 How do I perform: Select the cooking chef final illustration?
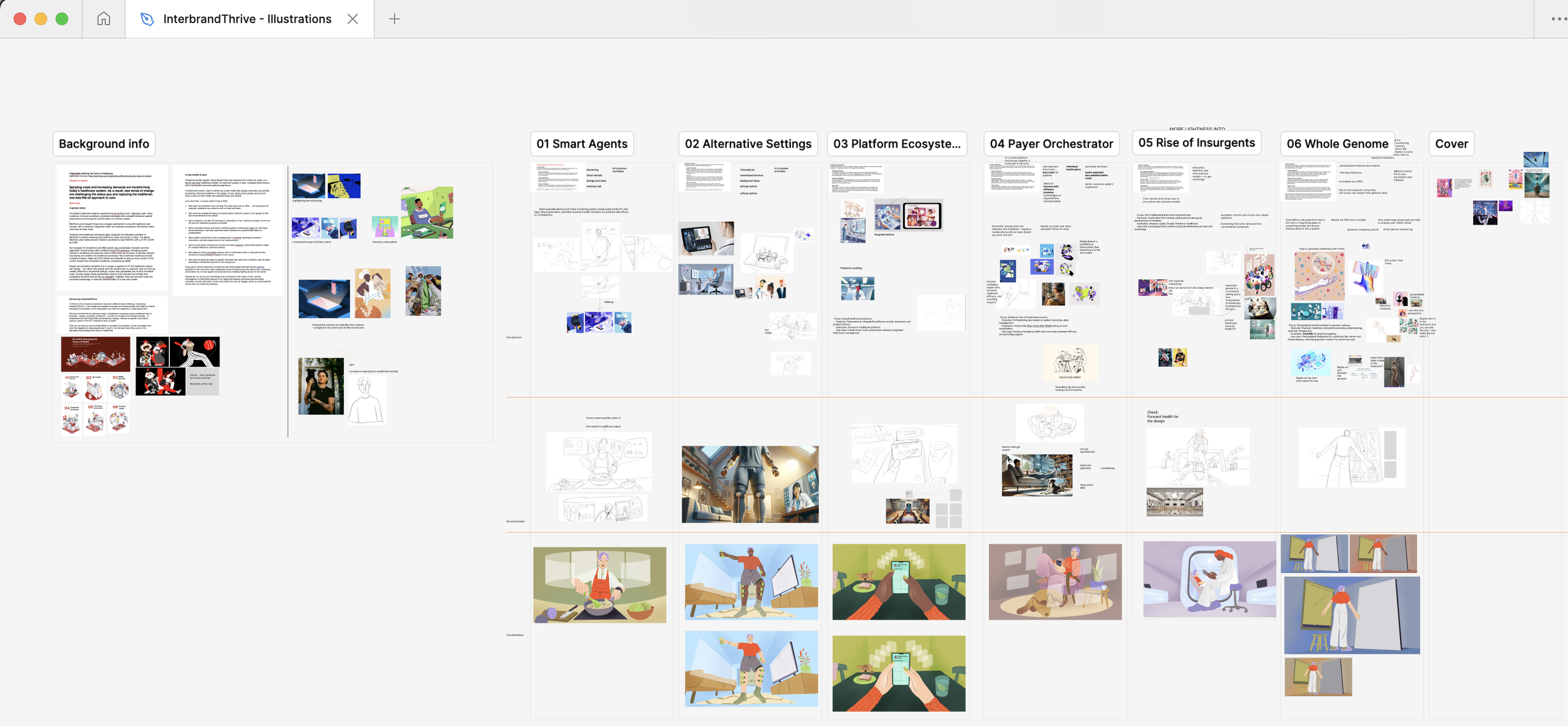pos(600,584)
